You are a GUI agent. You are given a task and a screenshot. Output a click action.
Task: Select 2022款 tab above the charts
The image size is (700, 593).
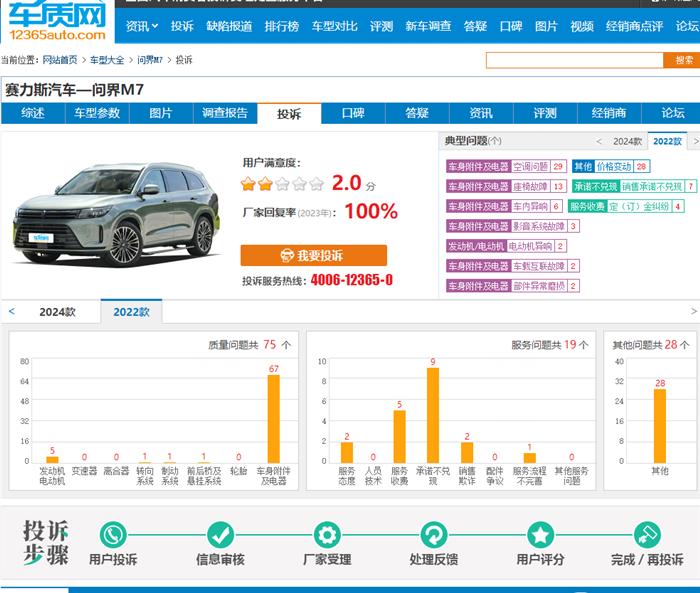[x=131, y=312]
